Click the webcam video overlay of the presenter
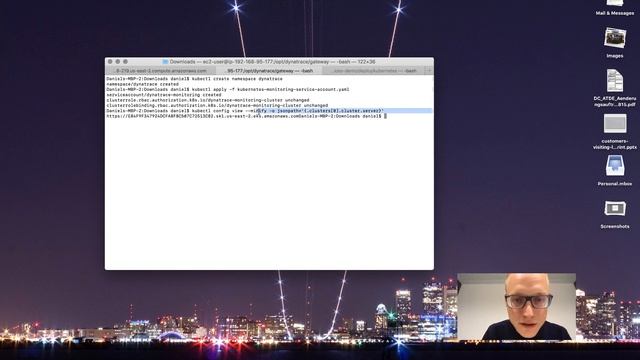The image size is (640, 360). [x=517, y=307]
